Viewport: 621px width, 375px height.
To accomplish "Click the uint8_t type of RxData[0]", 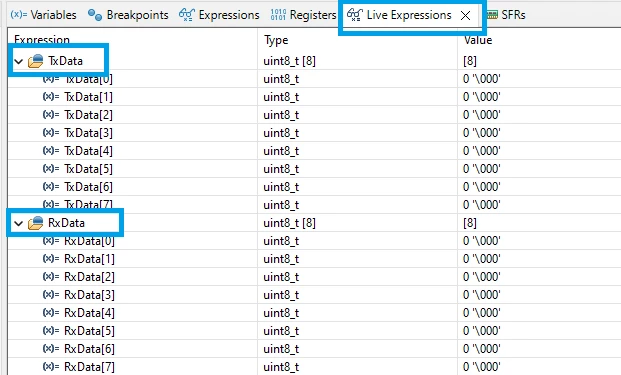I will click(x=281, y=241).
